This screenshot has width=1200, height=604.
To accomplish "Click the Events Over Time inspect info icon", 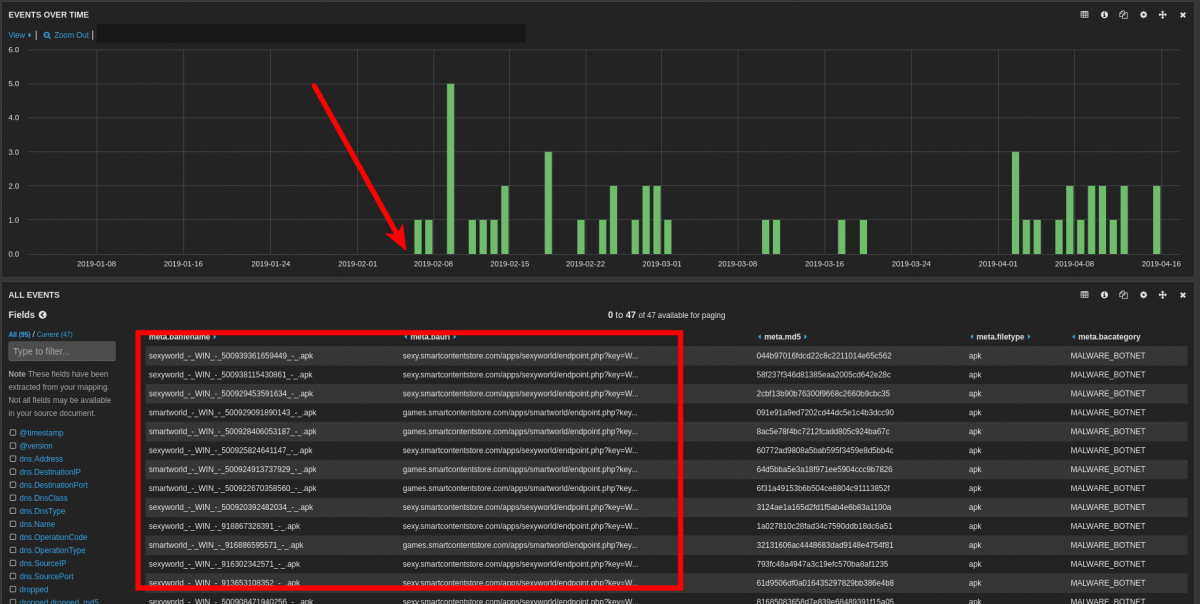I will click(x=1104, y=15).
